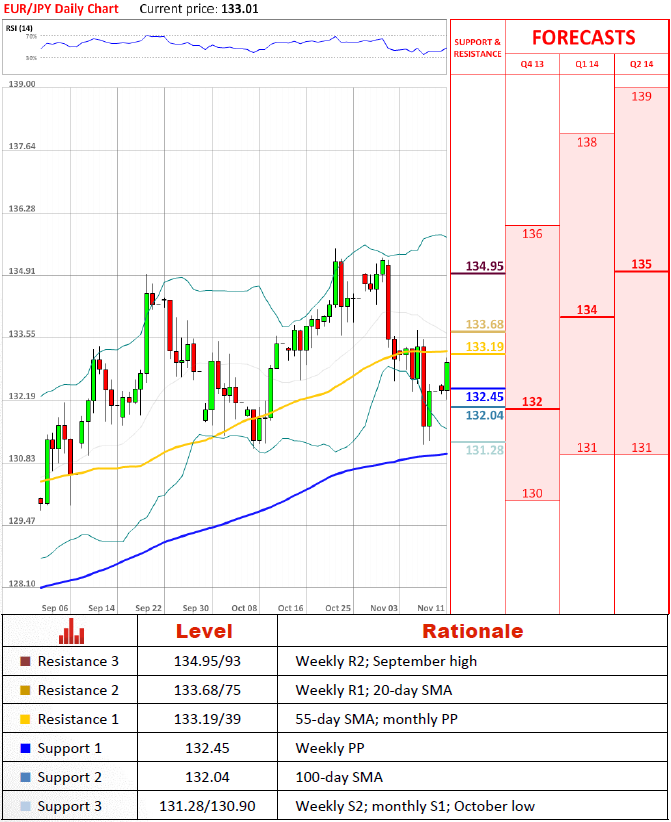Image resolution: width=671 pixels, height=822 pixels.
Task: Click the red bar chart icon in table header
Action: 70,631
